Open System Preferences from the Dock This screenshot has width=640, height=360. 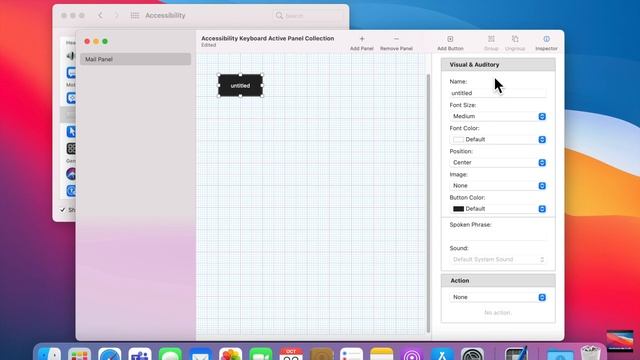(x=472, y=354)
